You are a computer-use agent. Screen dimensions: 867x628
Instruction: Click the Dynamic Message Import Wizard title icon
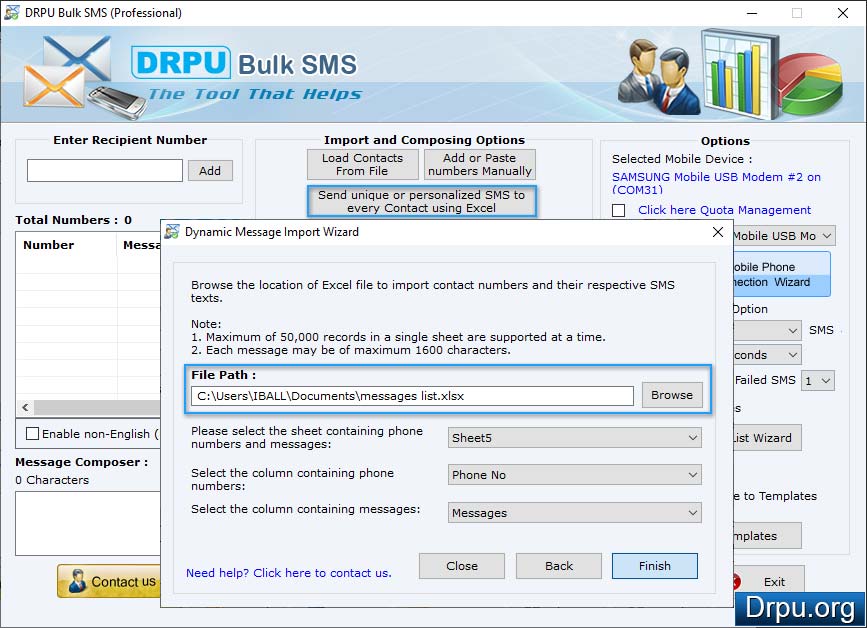pos(172,232)
